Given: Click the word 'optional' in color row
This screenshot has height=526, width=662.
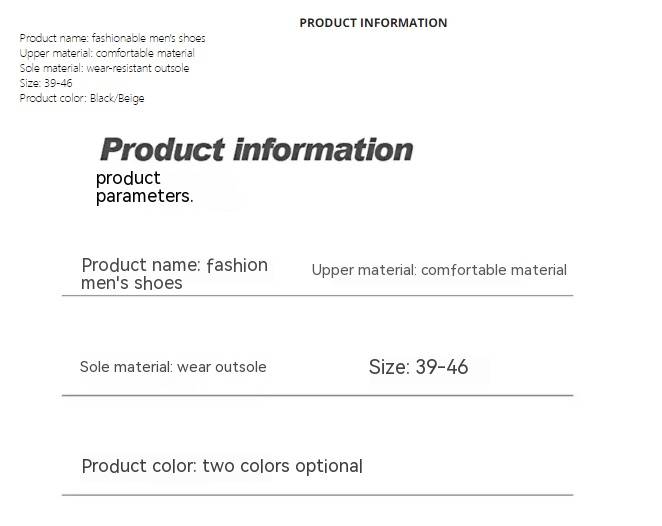Looking at the screenshot, I should click(329, 466).
